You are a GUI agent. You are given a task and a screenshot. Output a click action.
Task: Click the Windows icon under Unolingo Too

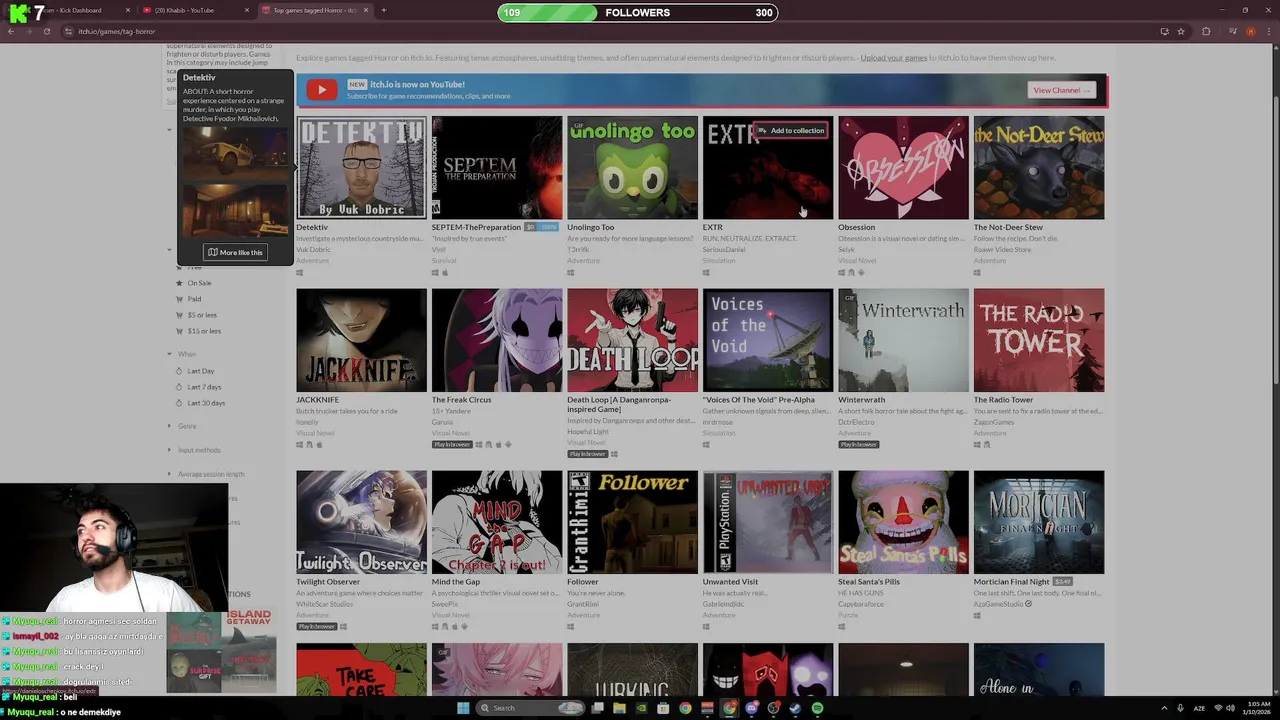click(x=570, y=272)
